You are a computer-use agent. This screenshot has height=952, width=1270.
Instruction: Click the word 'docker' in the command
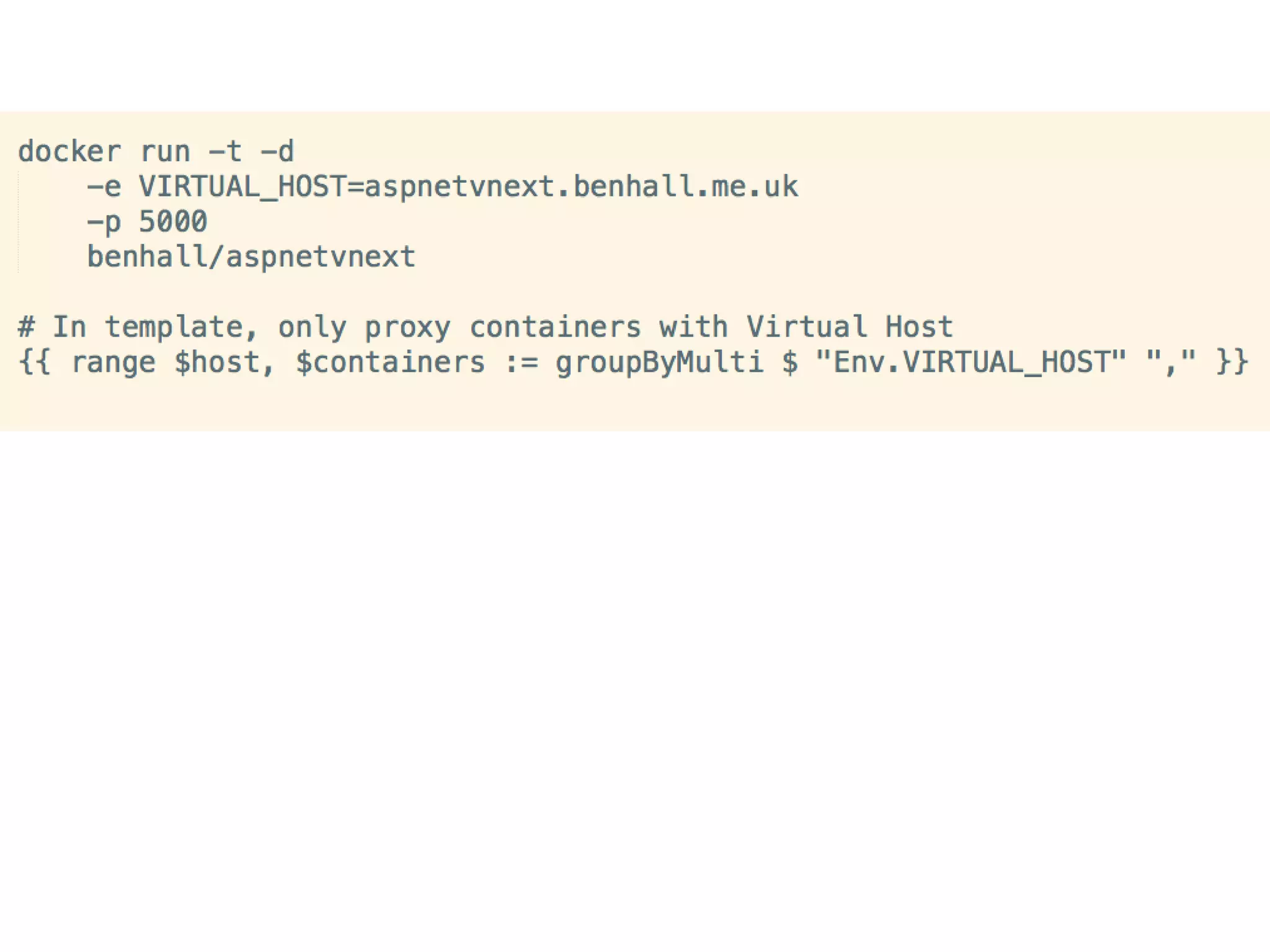click(69, 152)
